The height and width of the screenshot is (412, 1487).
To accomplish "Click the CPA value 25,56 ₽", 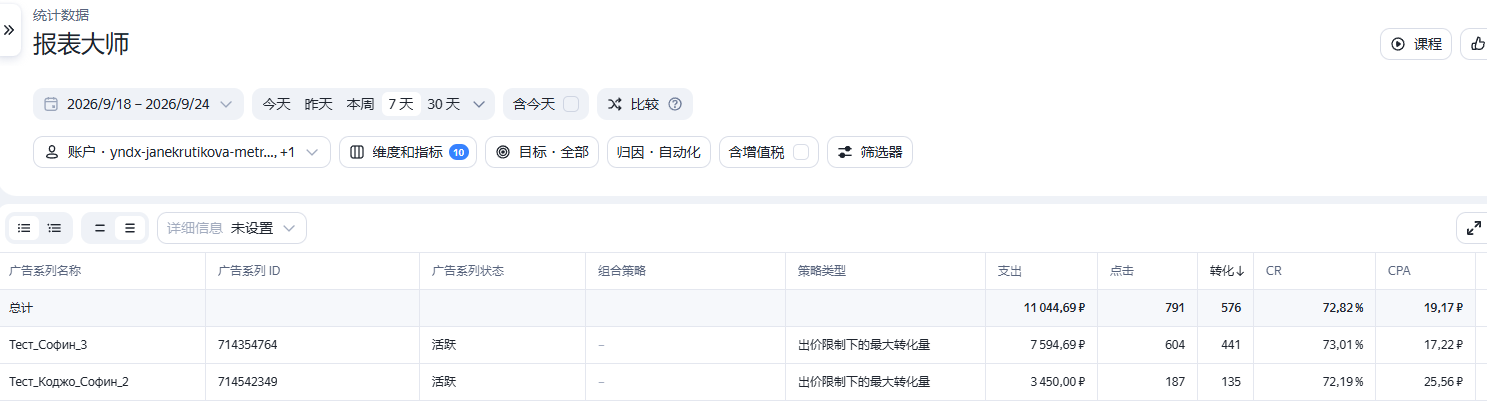I will [x=1444, y=382].
